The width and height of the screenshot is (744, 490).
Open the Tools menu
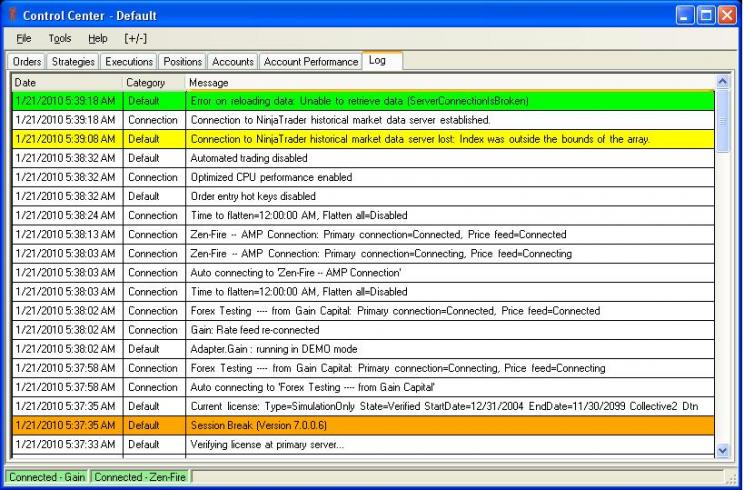pyautogui.click(x=60, y=38)
